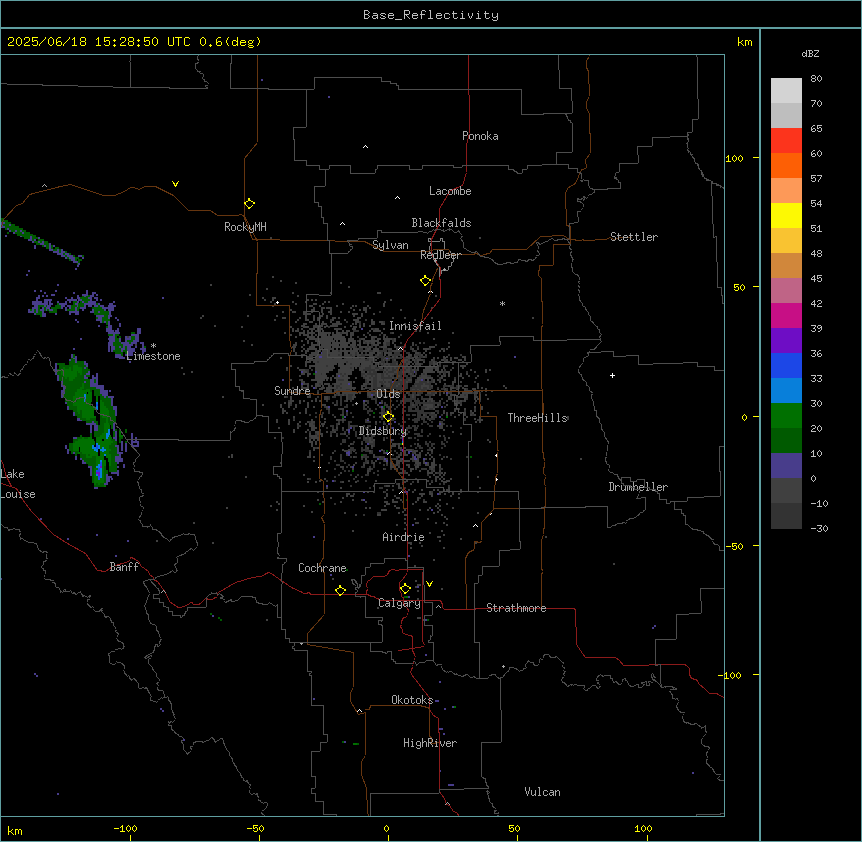Pick the dark green 10–20 dBZ swatch

(786, 441)
